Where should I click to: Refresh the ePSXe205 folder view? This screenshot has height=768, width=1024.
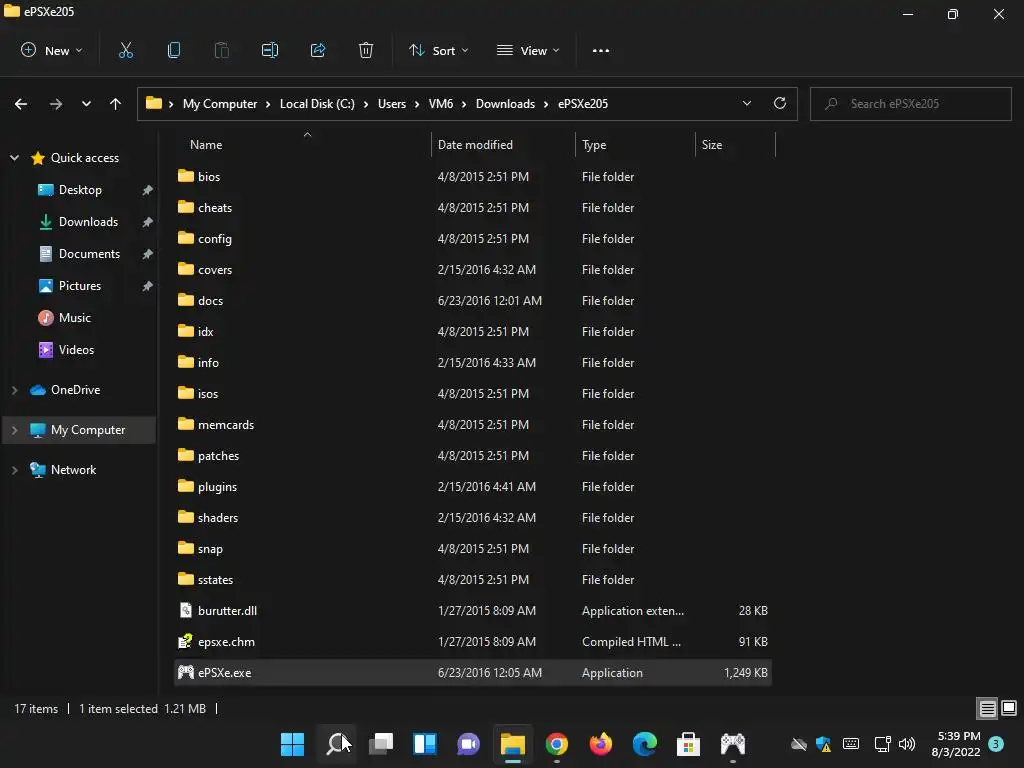[x=780, y=103]
